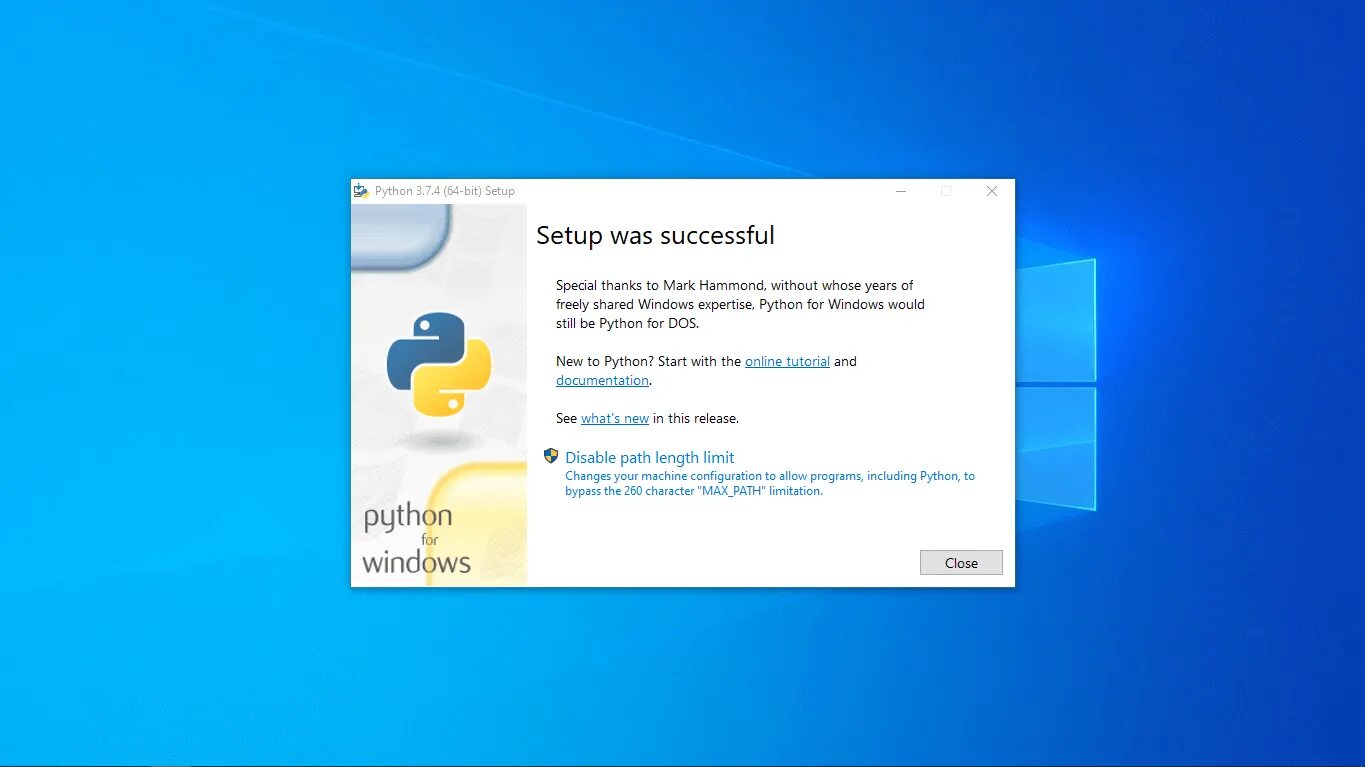Viewport: 1365px width, 767px height.
Task: Click the Close button in Python Setup
Action: pyautogui.click(x=961, y=563)
